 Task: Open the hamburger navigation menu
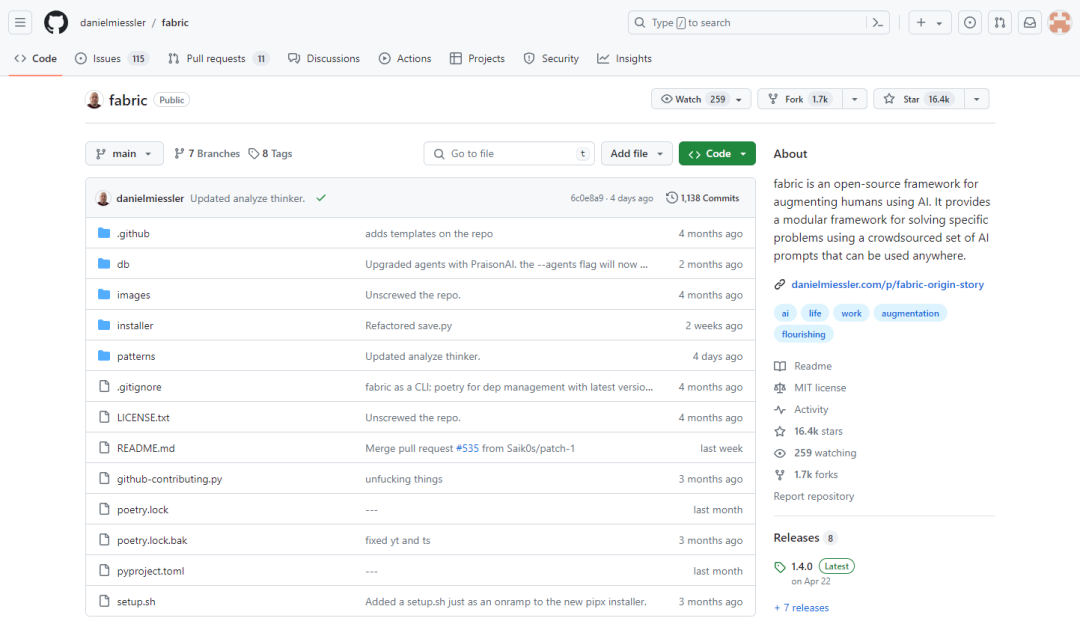tap(20, 23)
